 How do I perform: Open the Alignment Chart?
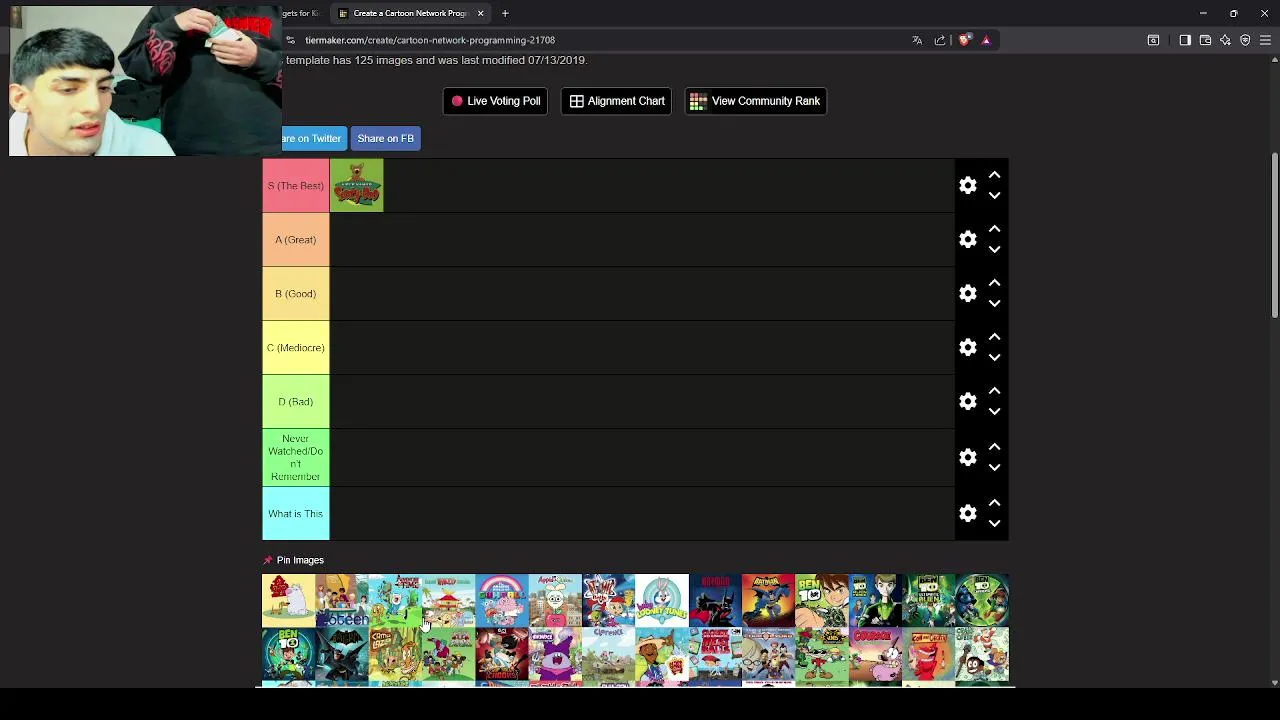(x=617, y=101)
